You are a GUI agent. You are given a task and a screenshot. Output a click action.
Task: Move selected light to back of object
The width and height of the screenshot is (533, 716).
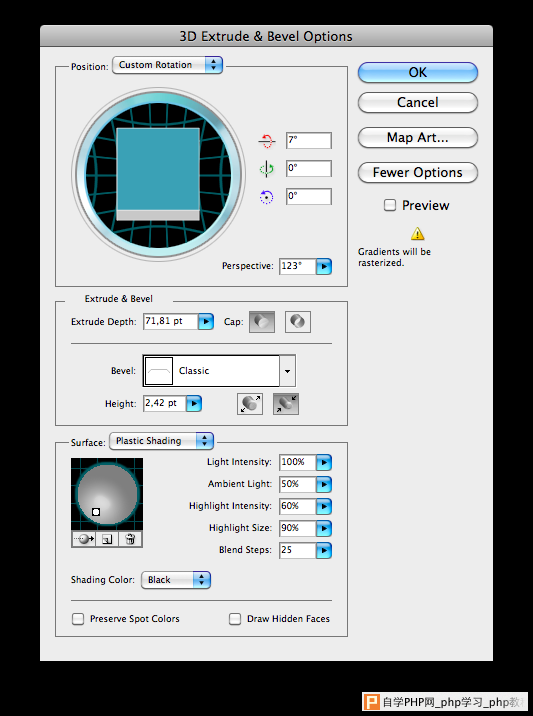pyautogui.click(x=84, y=539)
